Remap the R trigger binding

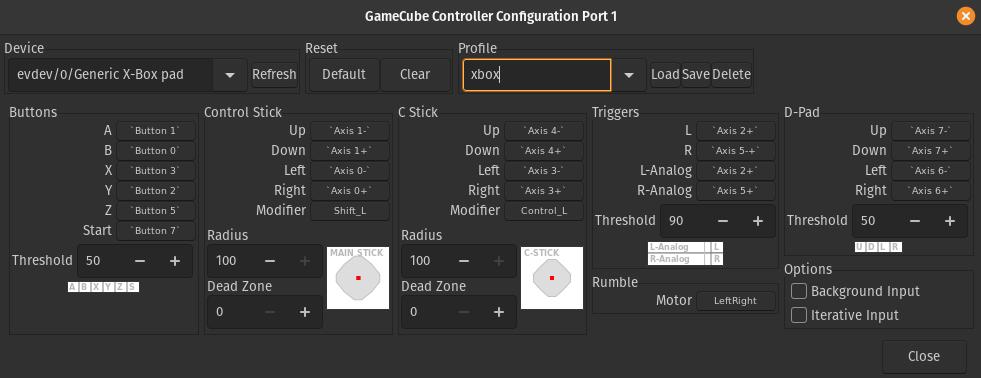[x=736, y=151]
